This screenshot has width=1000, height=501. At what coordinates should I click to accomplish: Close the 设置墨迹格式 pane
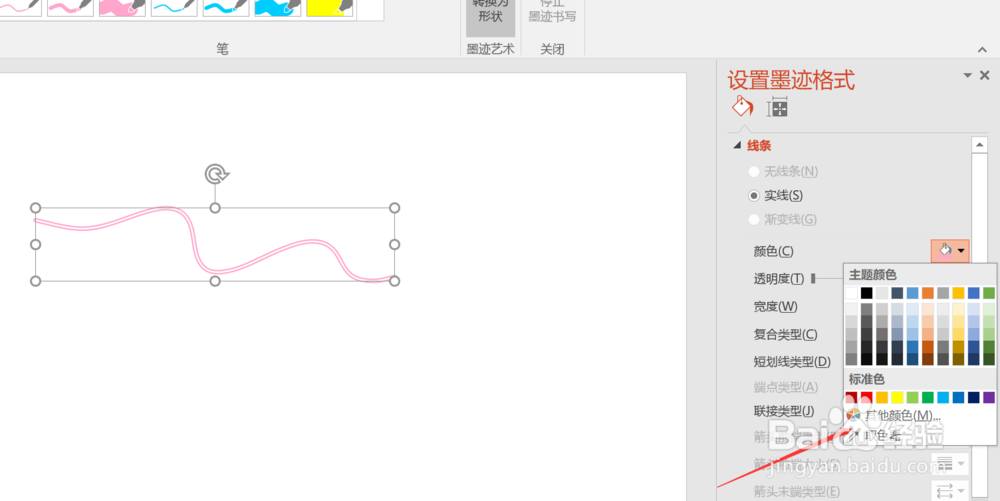click(x=985, y=75)
